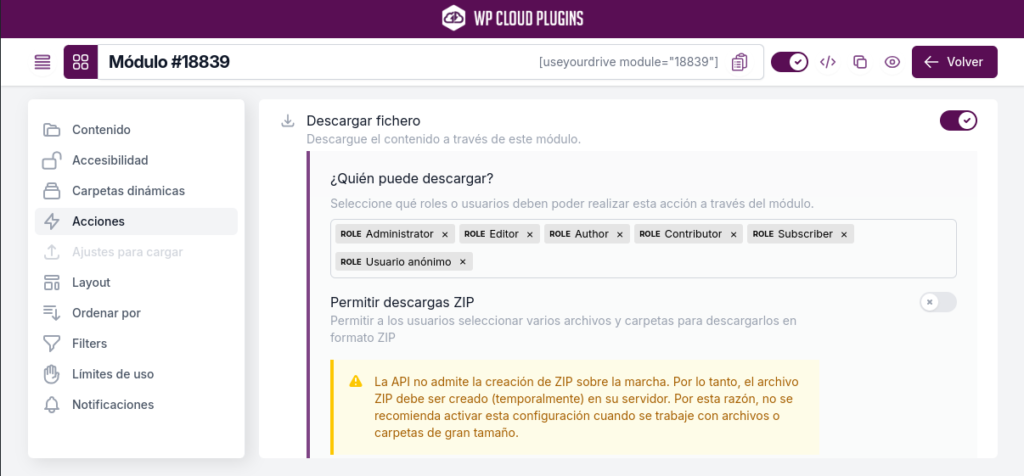Click the ¿Quién puede descargar? heading
Image resolution: width=1024 pixels, height=476 pixels.
pos(411,178)
